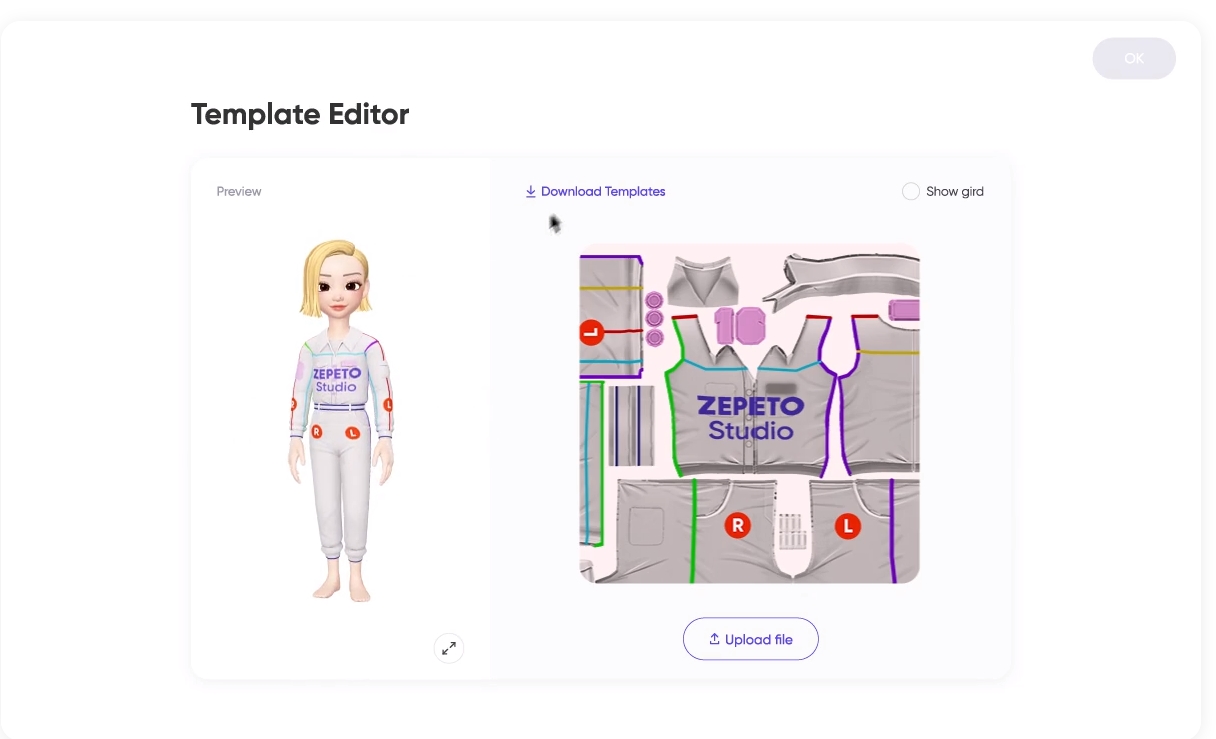The width and height of the screenshot is (1216, 739).
Task: Click the clothing texture template image
Action: pyautogui.click(x=749, y=413)
